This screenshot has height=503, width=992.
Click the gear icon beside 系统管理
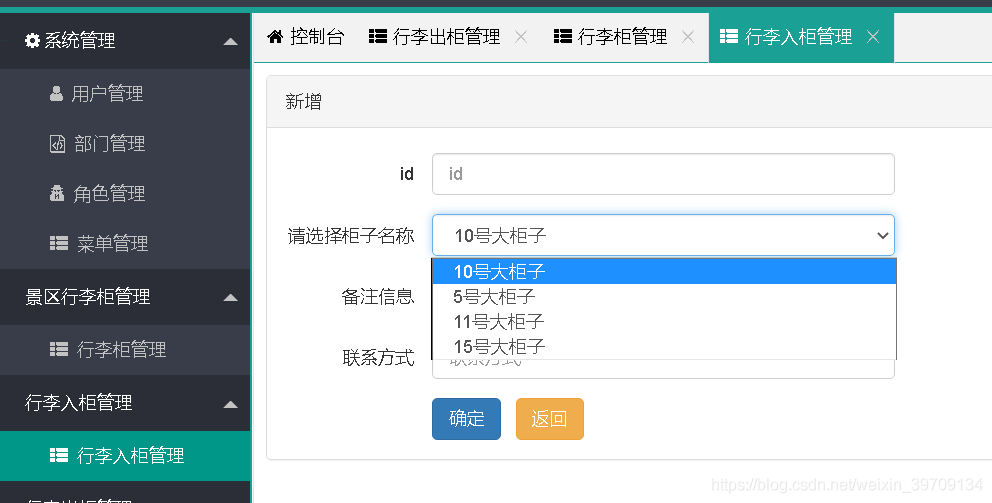point(33,41)
